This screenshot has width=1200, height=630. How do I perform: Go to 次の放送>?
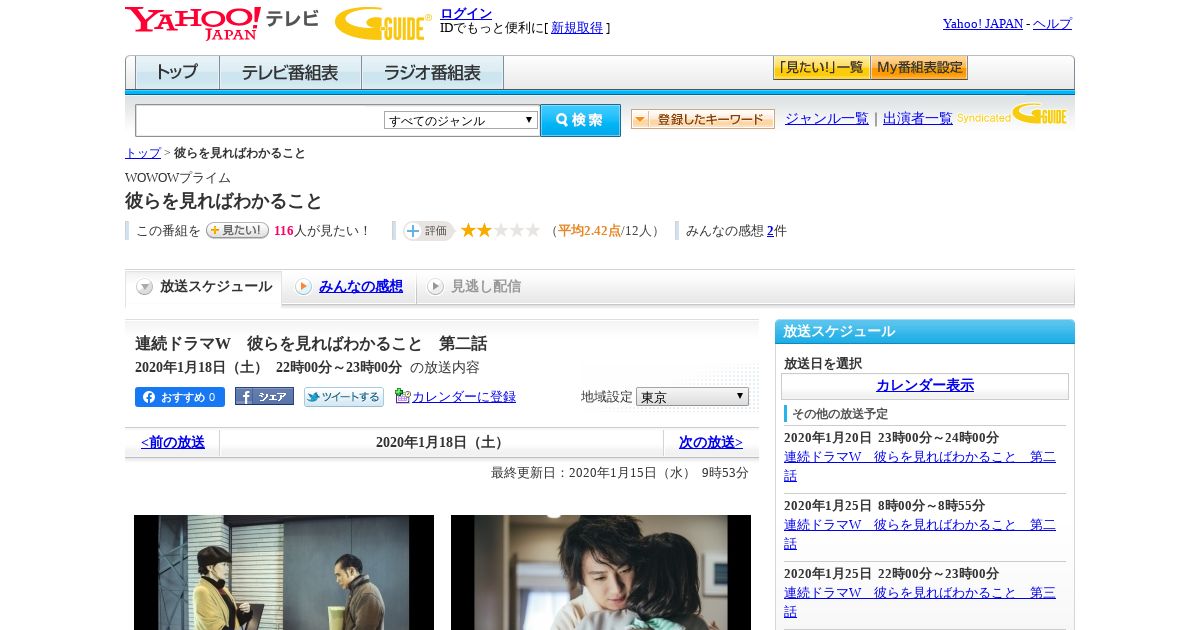711,442
